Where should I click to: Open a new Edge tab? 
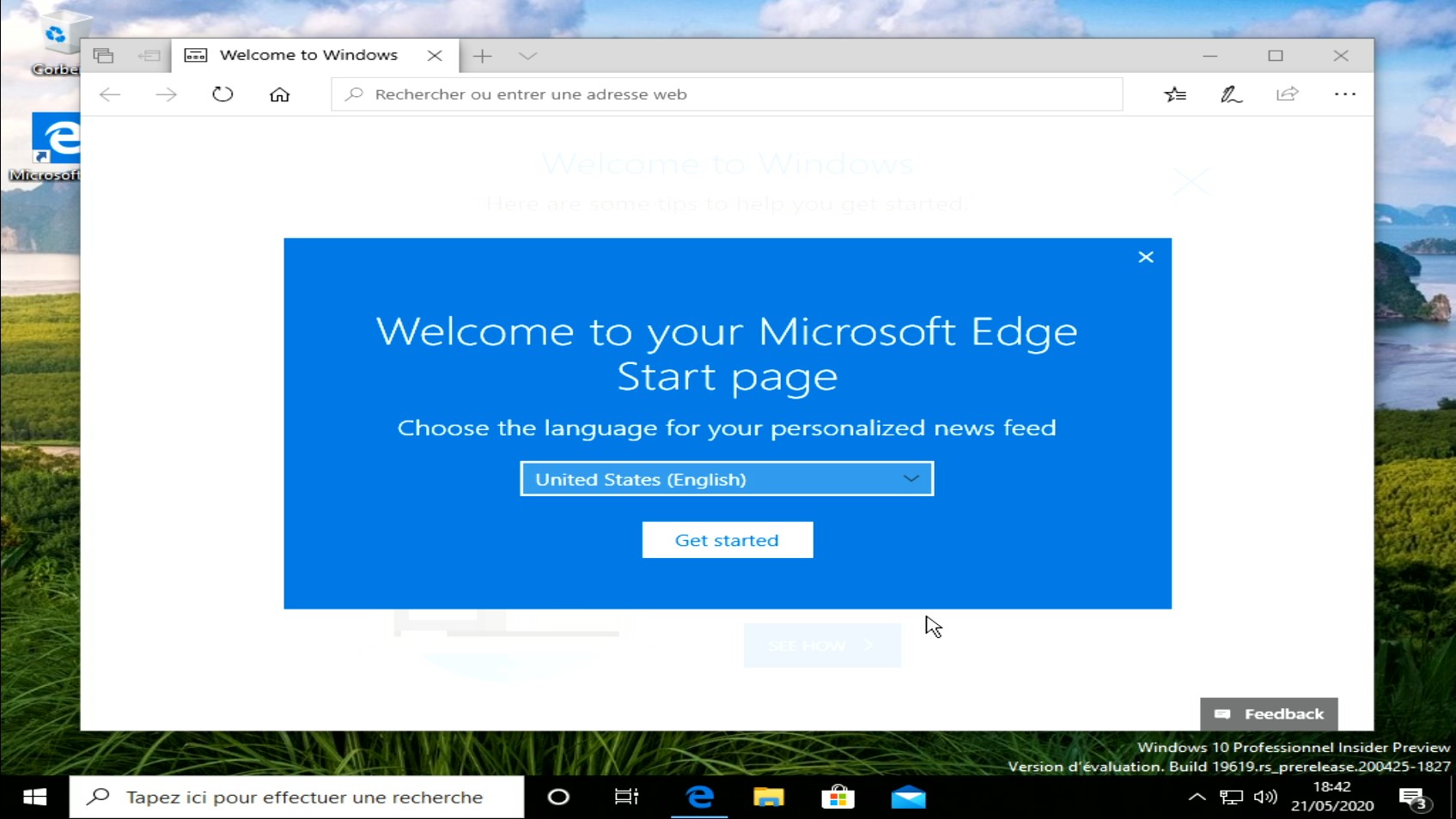click(x=482, y=56)
